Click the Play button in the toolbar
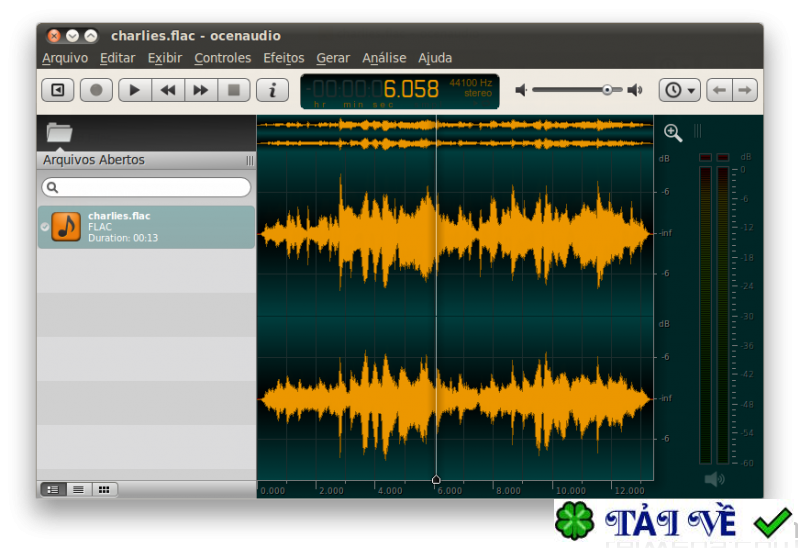The height and width of the screenshot is (548, 800). pyautogui.click(x=135, y=90)
